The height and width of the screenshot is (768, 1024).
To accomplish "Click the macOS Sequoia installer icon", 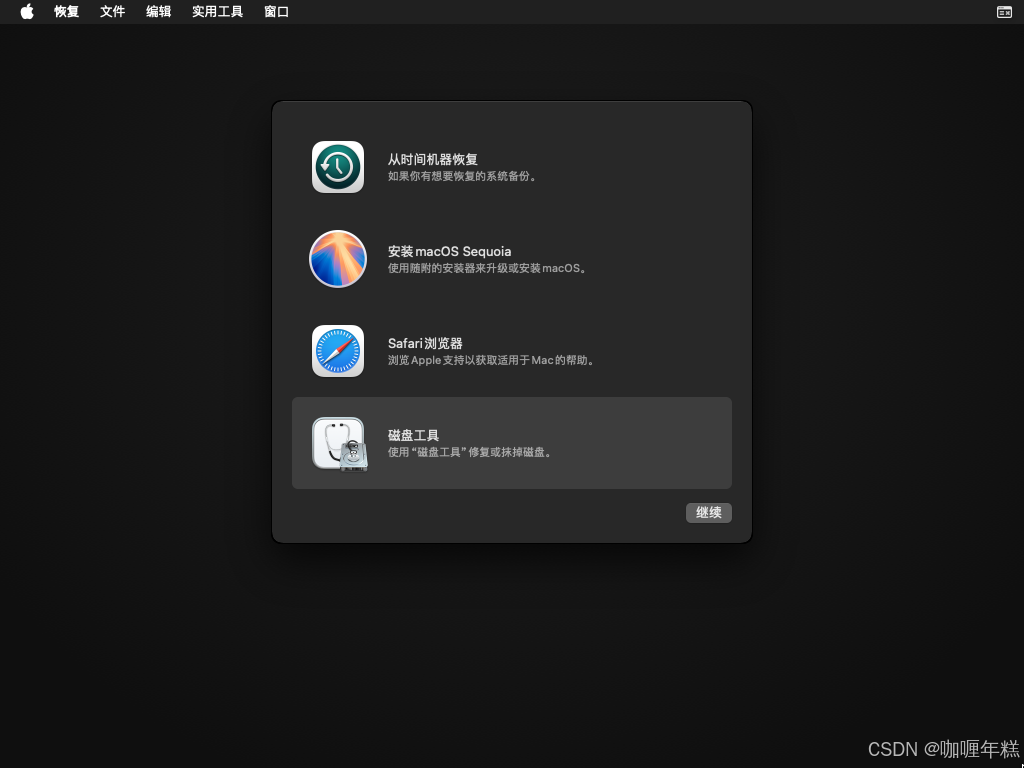I will [338, 259].
